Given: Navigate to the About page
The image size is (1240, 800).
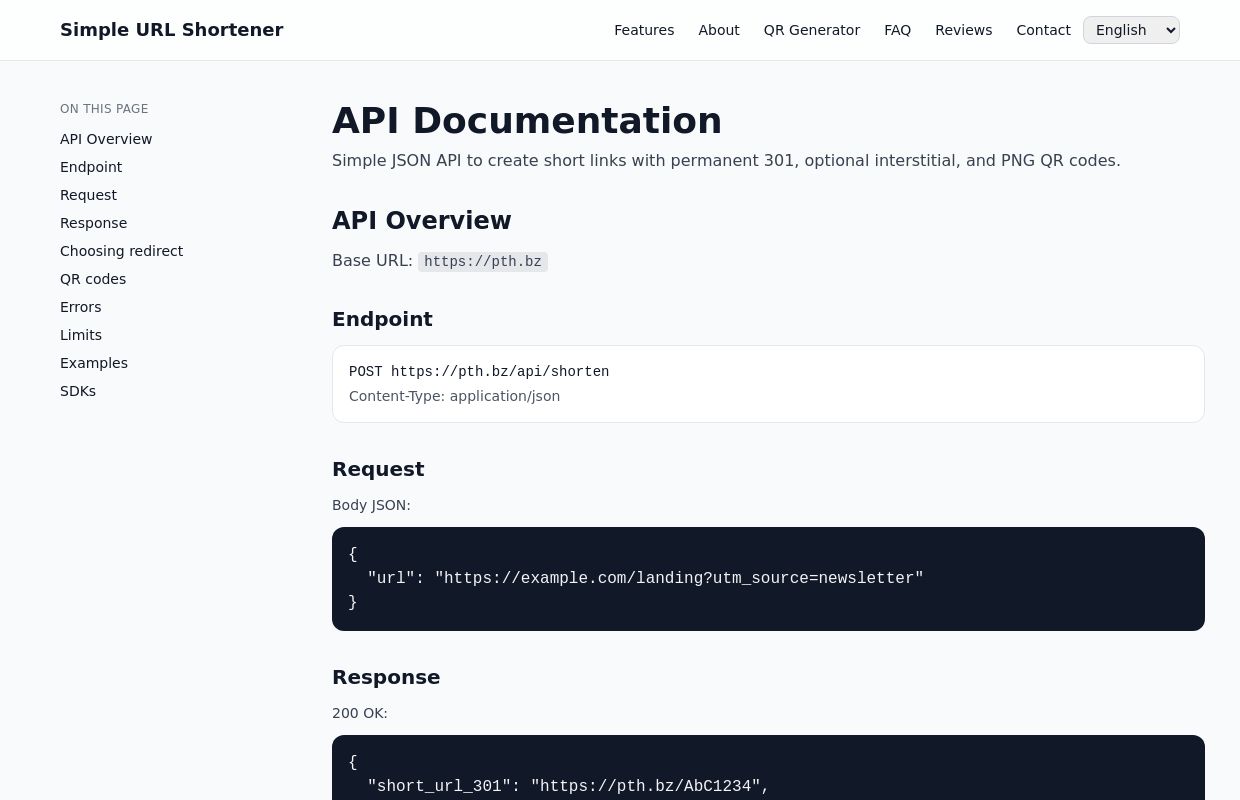Looking at the screenshot, I should point(719,30).
